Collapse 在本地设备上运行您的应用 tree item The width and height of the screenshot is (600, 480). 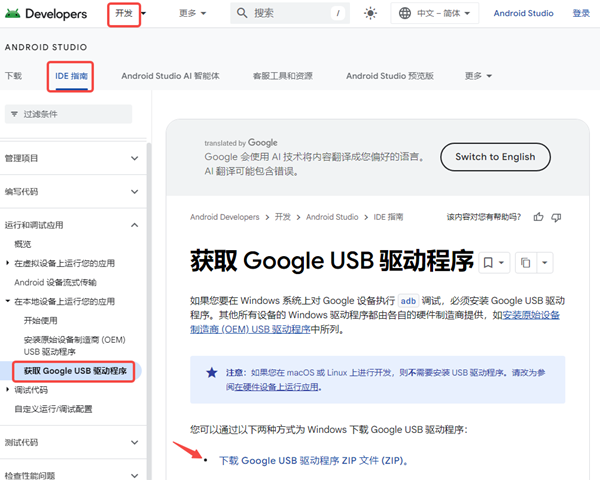[7, 301]
